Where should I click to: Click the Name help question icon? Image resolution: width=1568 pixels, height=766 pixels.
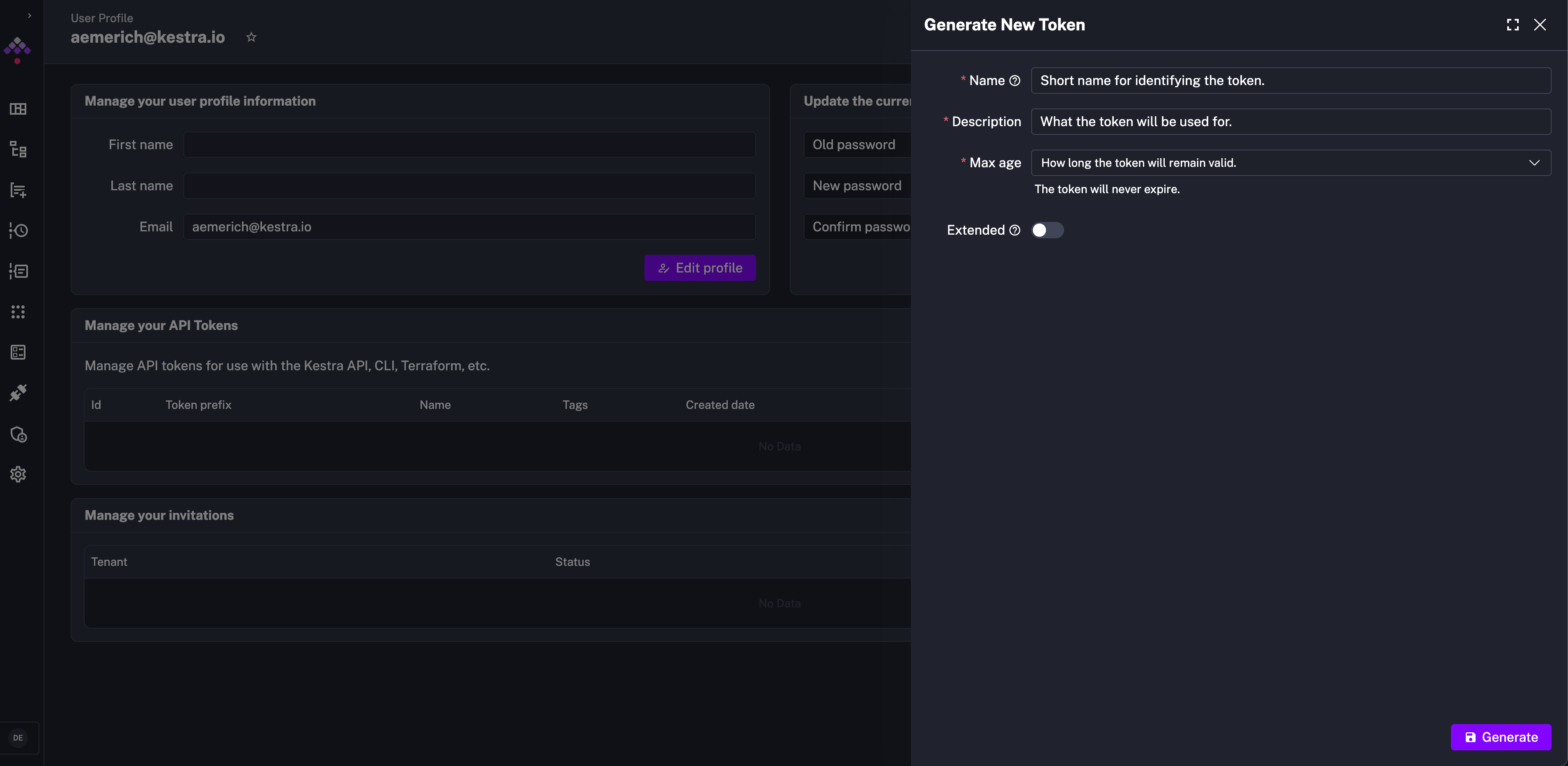pos(1015,80)
